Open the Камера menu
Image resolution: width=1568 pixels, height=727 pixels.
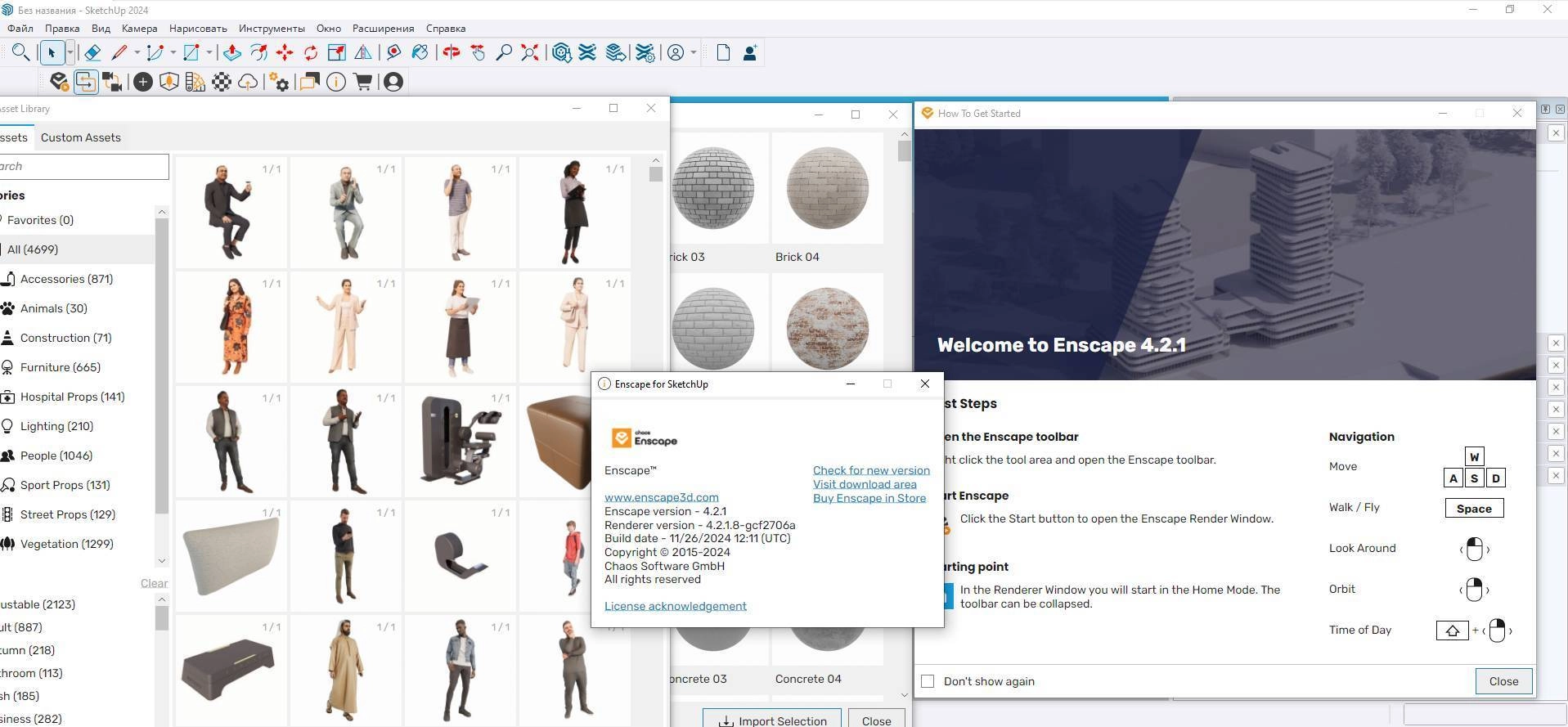pos(139,29)
